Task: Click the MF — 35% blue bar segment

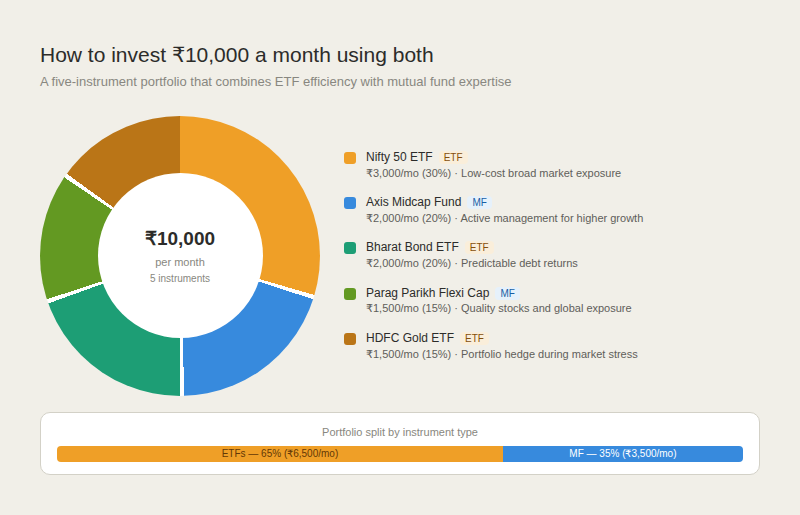Action: (x=623, y=454)
